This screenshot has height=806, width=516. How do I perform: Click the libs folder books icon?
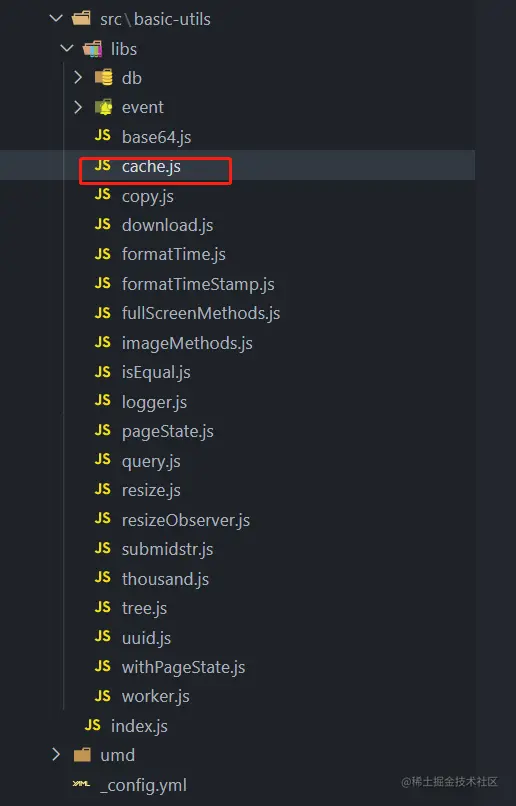pyautogui.click(x=93, y=49)
